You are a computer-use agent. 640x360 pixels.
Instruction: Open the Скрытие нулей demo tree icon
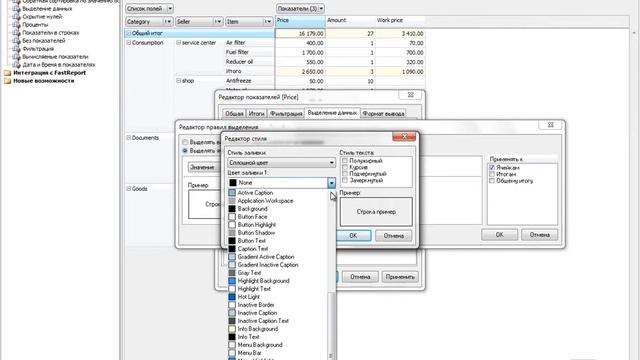click(x=16, y=17)
